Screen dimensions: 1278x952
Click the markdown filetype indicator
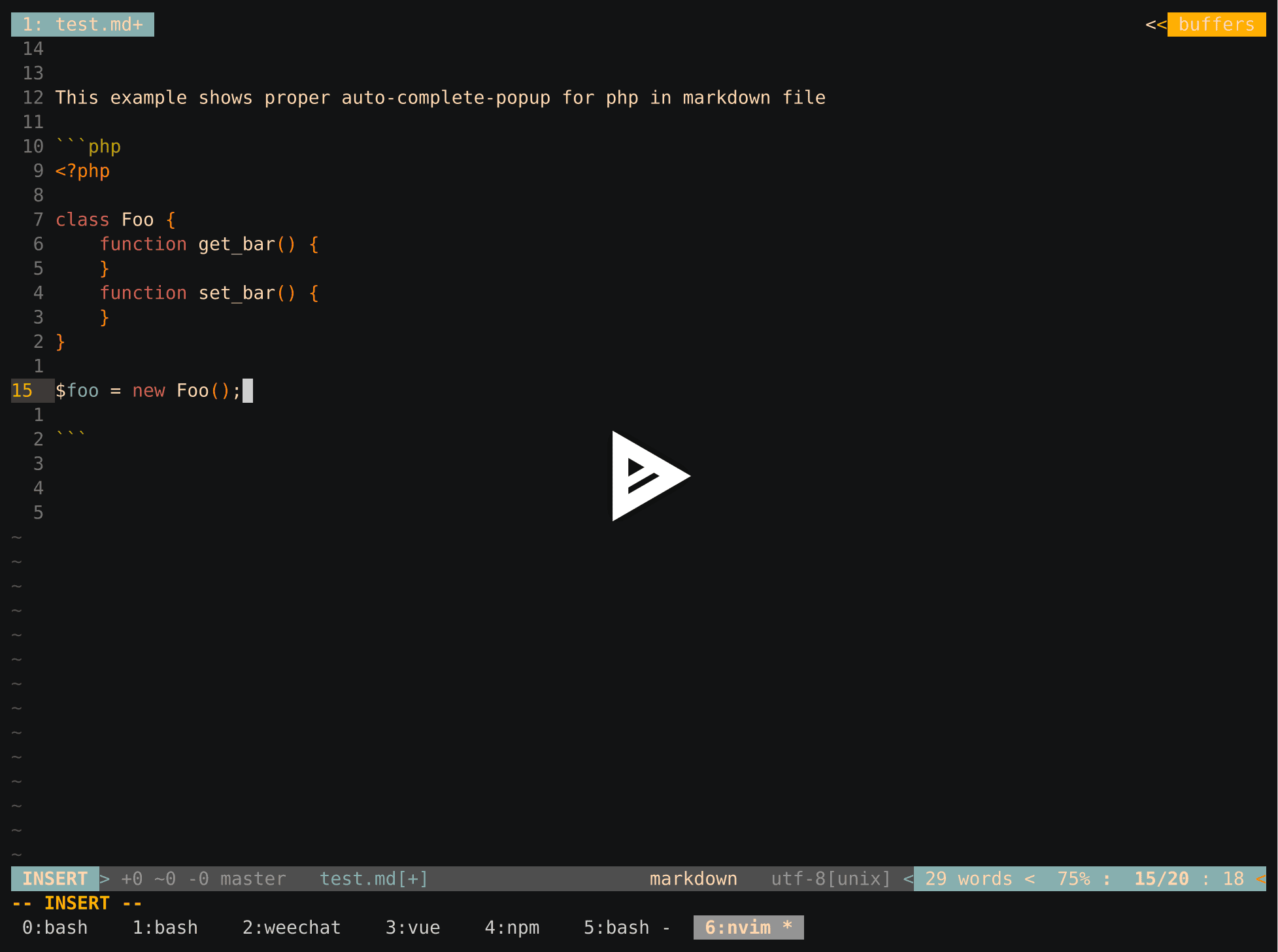(693, 879)
